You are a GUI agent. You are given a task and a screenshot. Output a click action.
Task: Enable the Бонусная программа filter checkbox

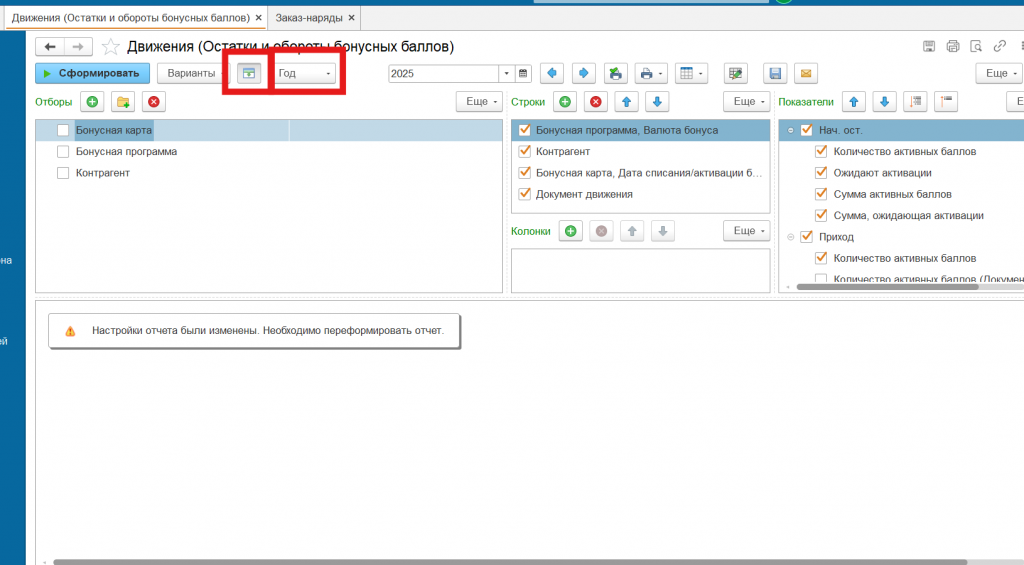(x=63, y=152)
